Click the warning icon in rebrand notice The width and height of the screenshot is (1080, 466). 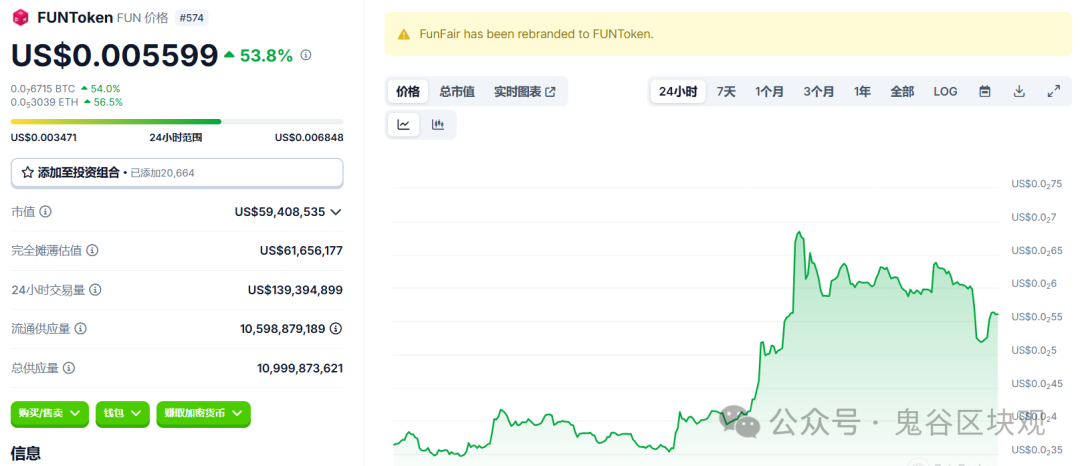404,34
